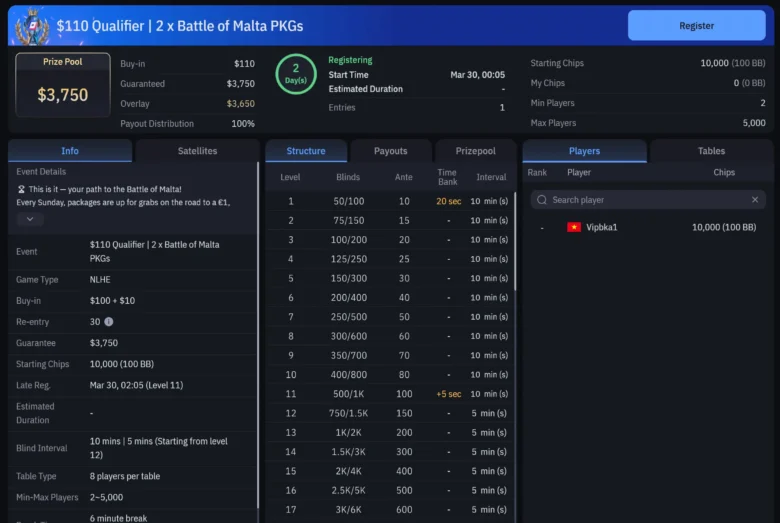Click the search magnifier icon

tap(542, 200)
